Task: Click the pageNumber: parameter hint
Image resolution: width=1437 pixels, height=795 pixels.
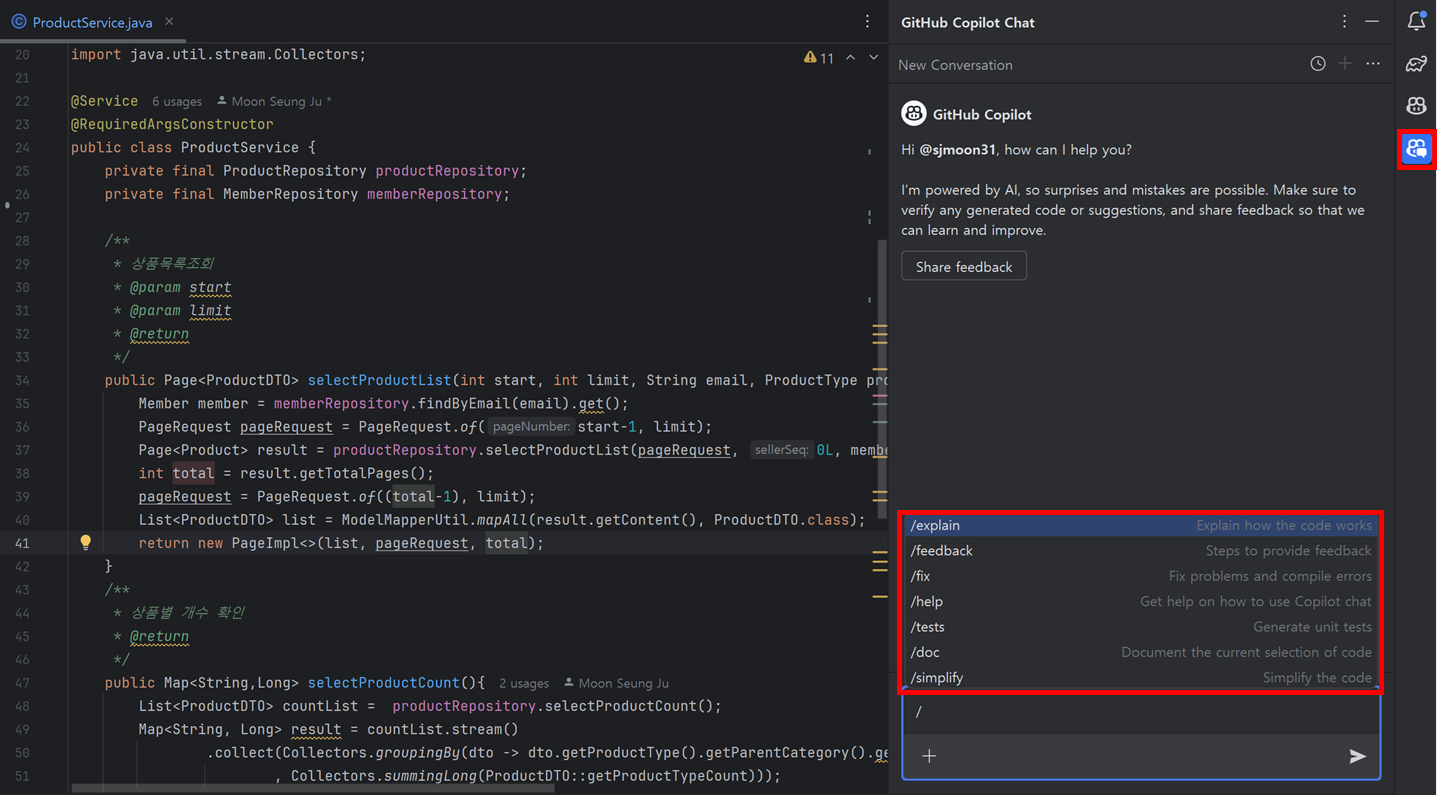Action: (532, 427)
